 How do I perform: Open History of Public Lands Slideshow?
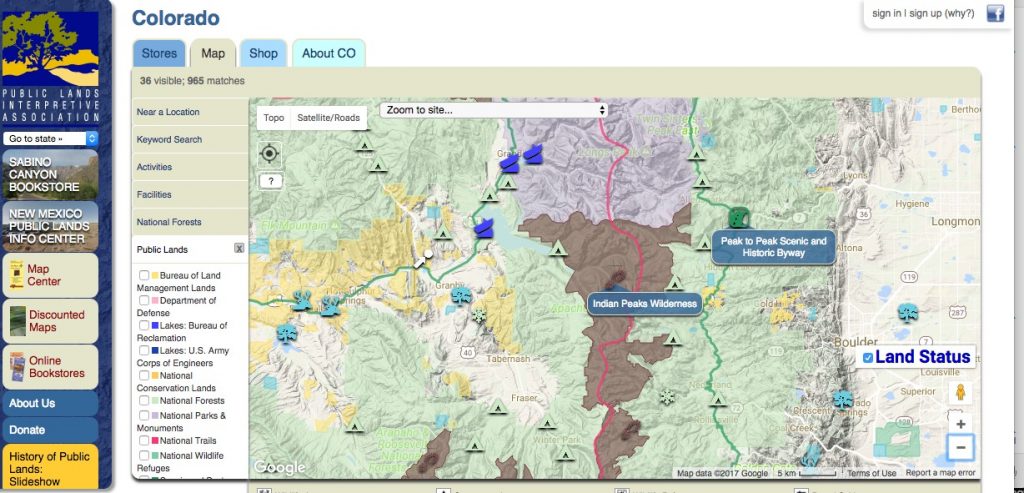tap(50, 467)
